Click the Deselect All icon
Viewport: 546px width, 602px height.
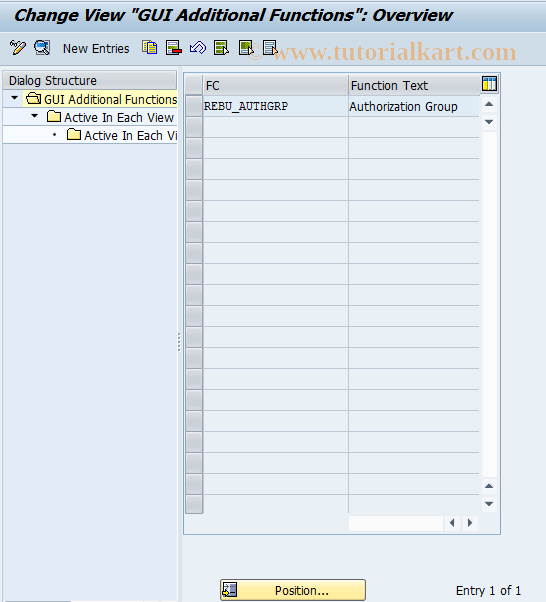(270, 48)
